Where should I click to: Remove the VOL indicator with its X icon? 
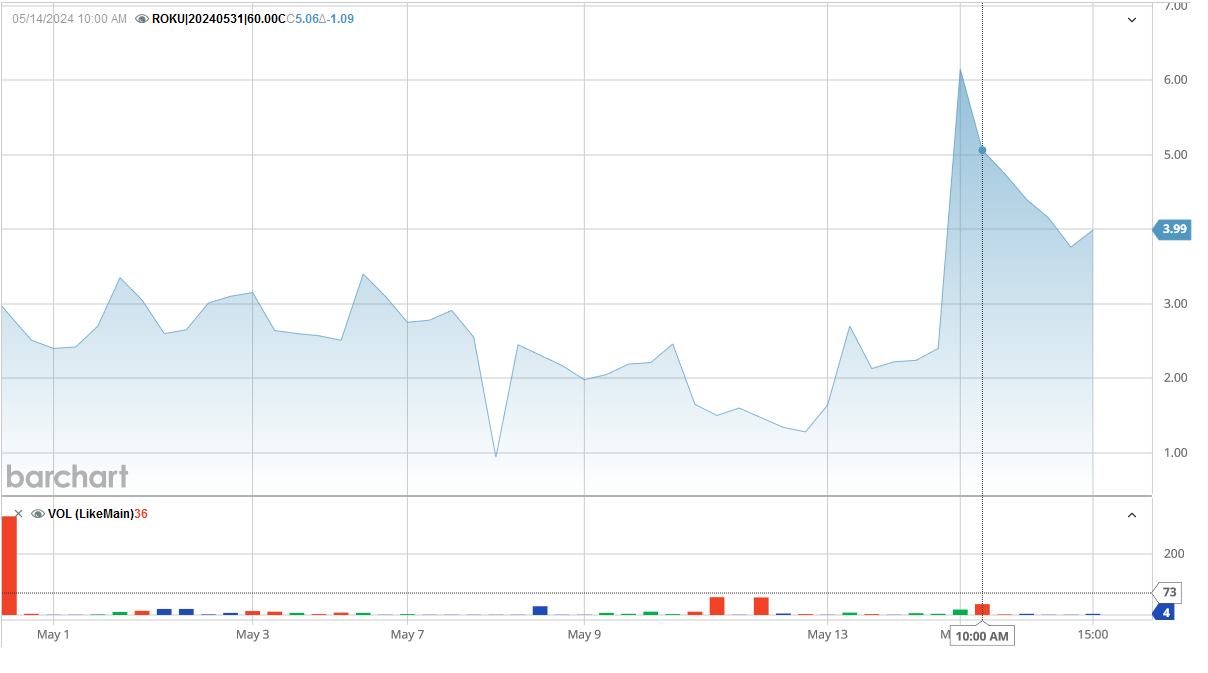[18, 513]
